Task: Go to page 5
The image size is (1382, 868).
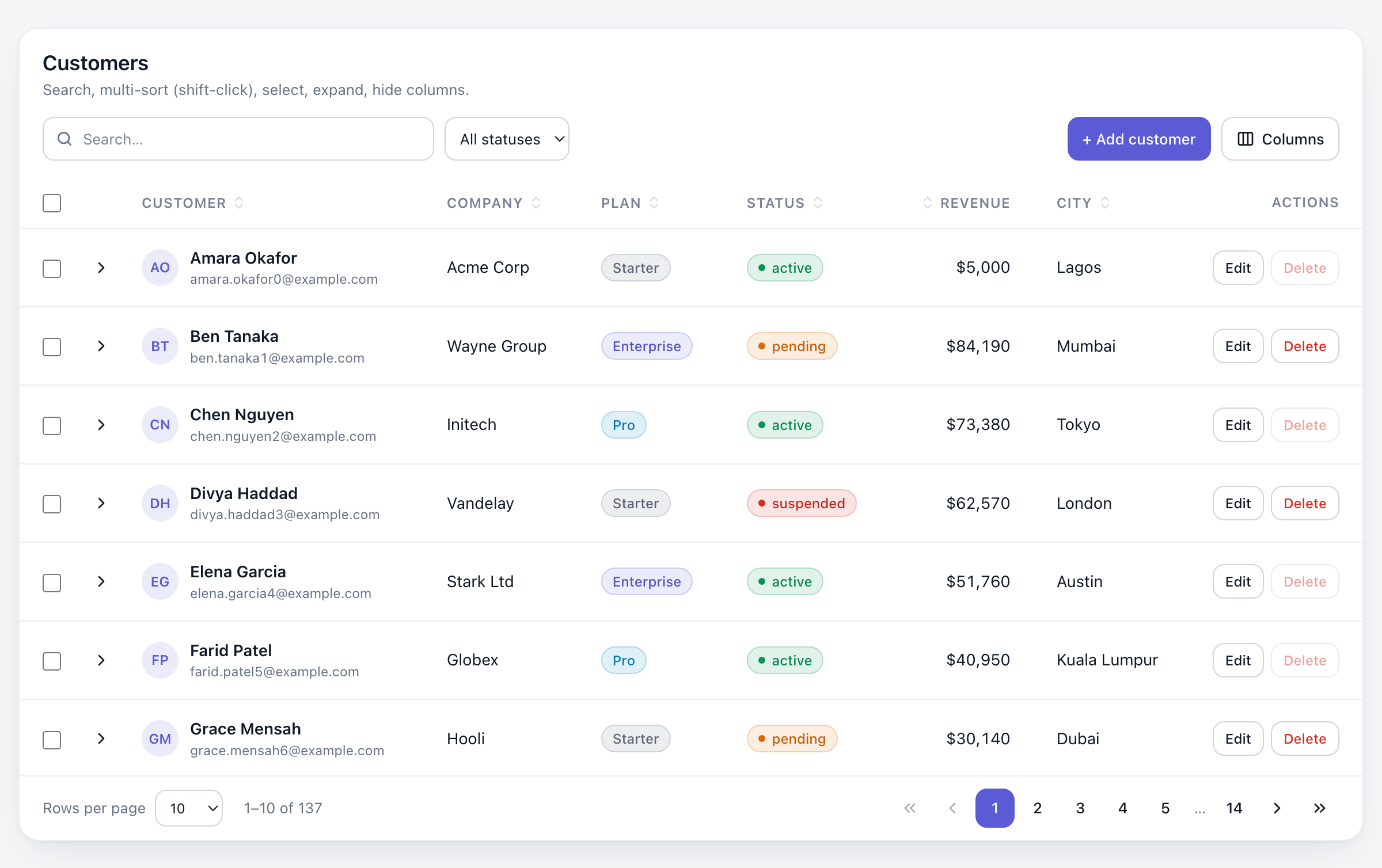Action: pos(1165,808)
